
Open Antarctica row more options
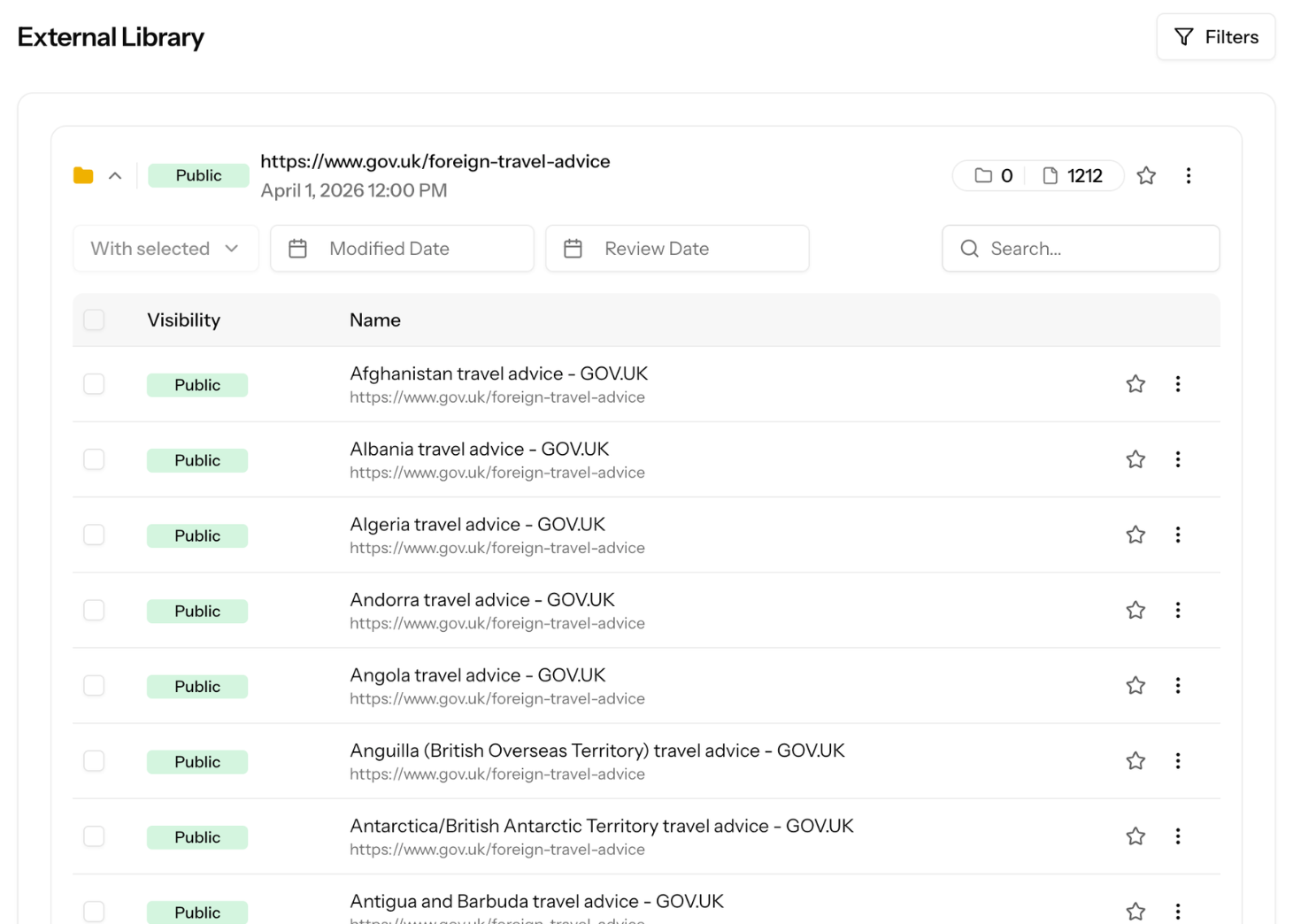(x=1178, y=836)
